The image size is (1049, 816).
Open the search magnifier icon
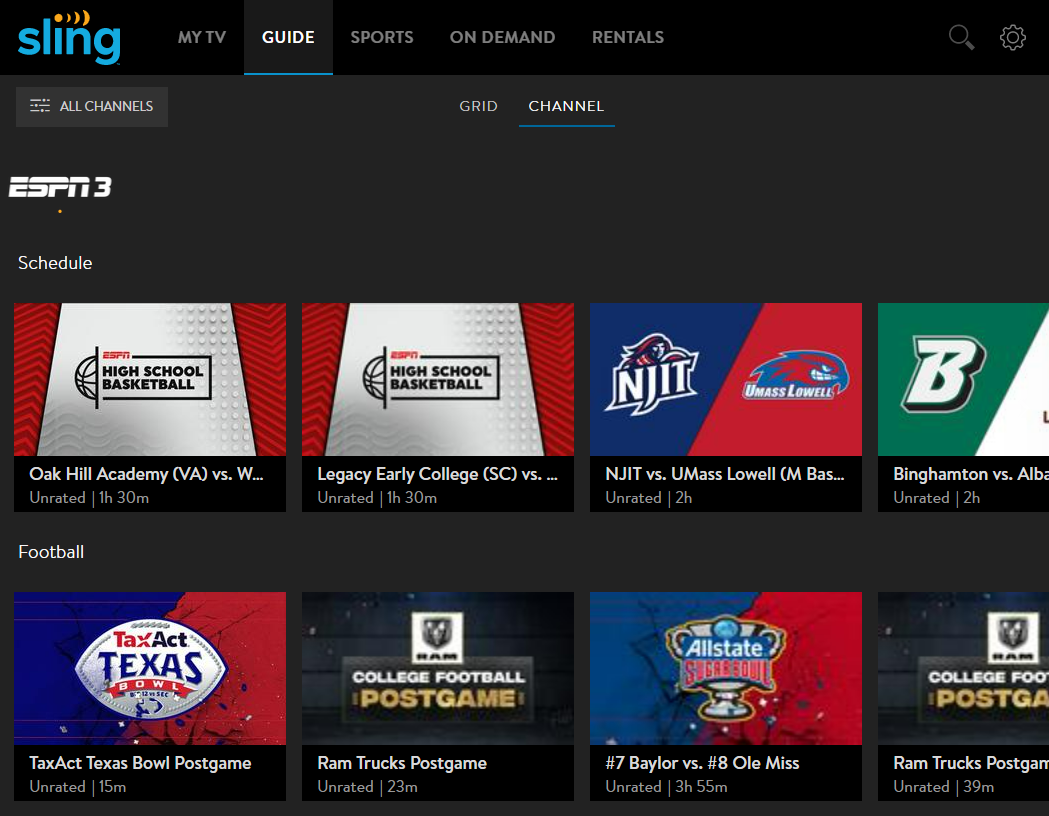[961, 38]
